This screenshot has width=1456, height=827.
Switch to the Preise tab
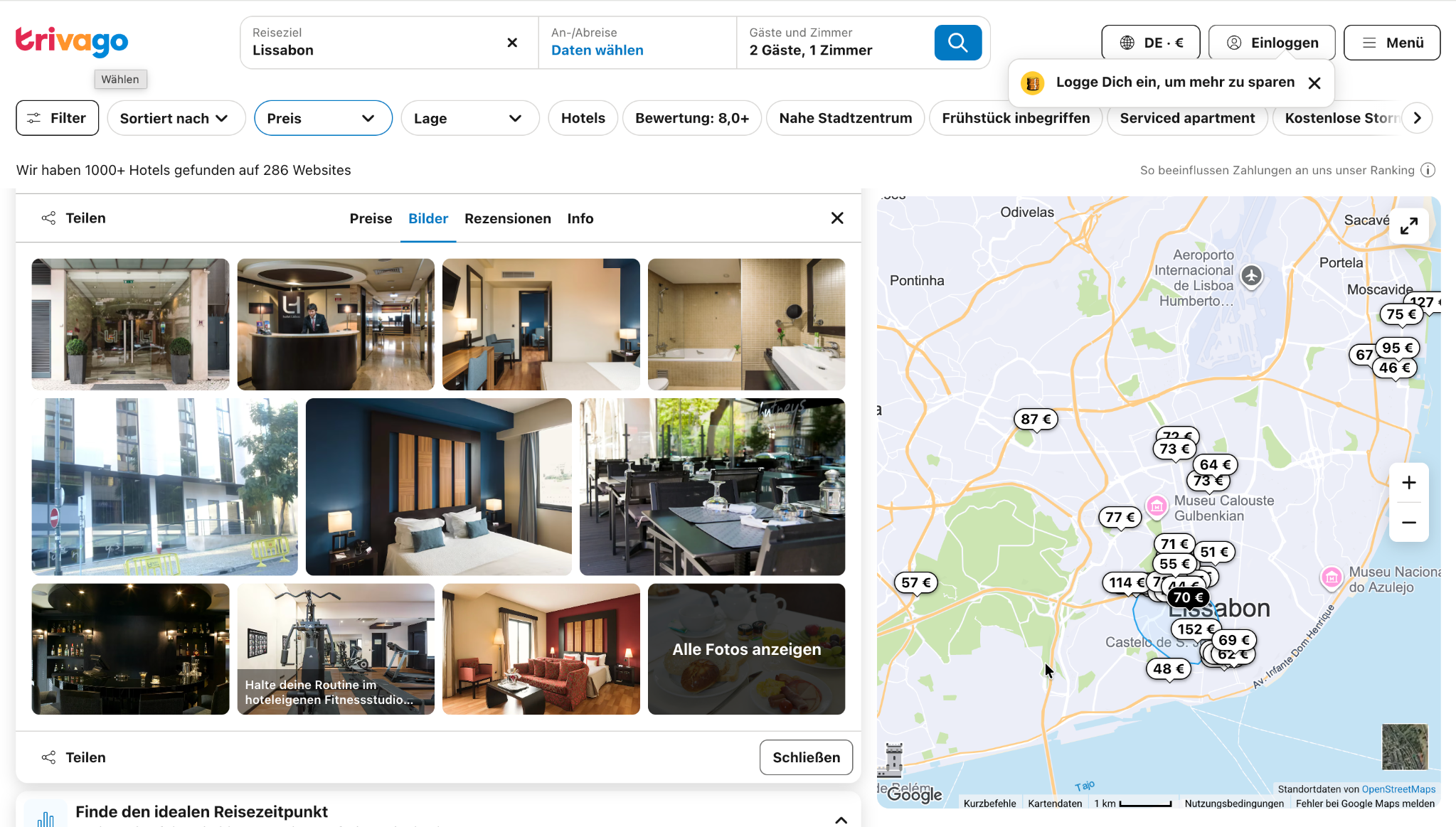(371, 218)
